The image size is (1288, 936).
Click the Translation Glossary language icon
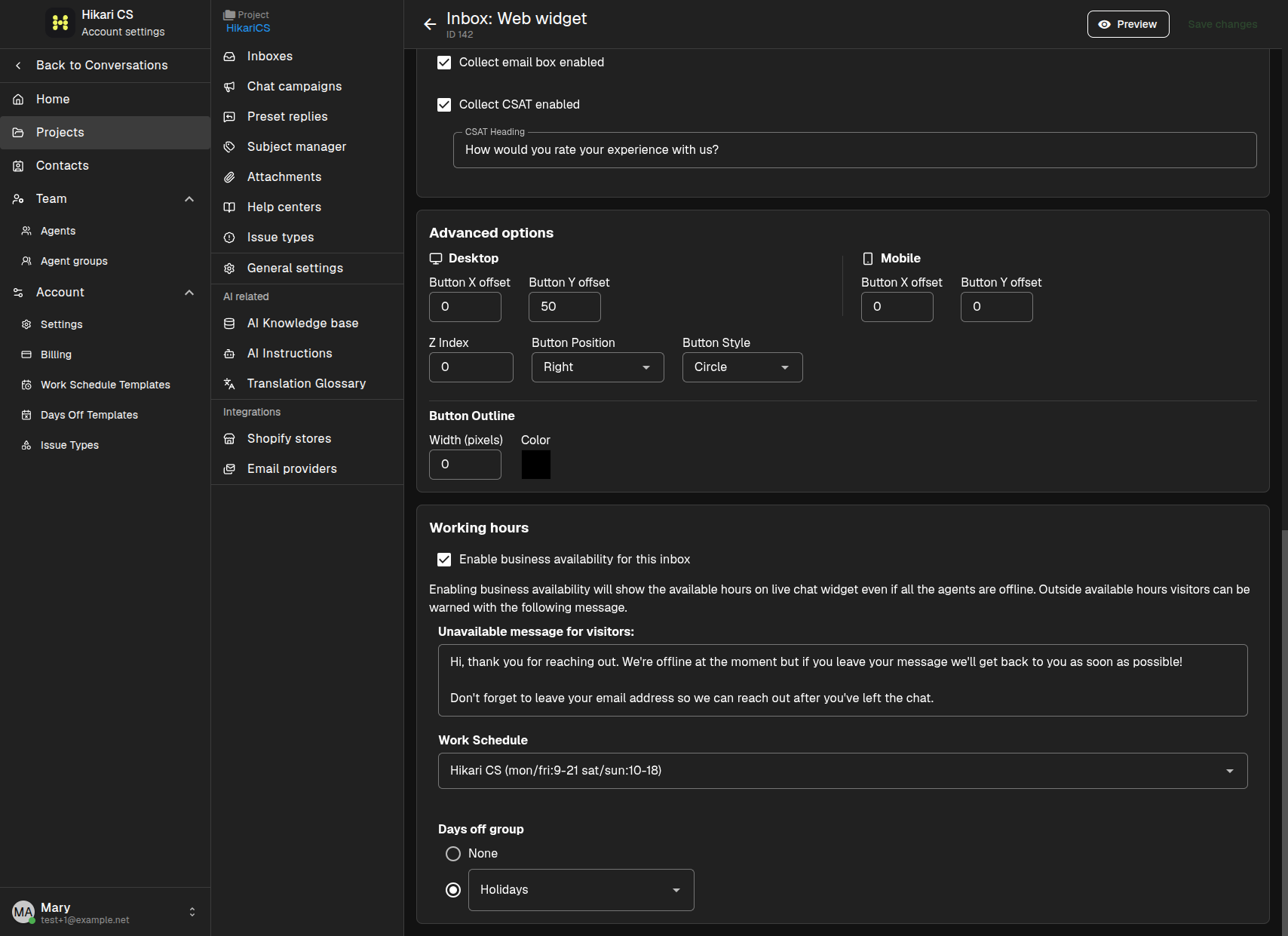click(x=229, y=384)
